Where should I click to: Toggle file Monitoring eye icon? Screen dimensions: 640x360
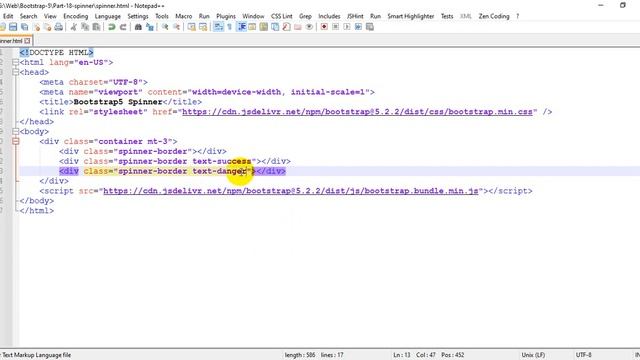coord(309,27)
